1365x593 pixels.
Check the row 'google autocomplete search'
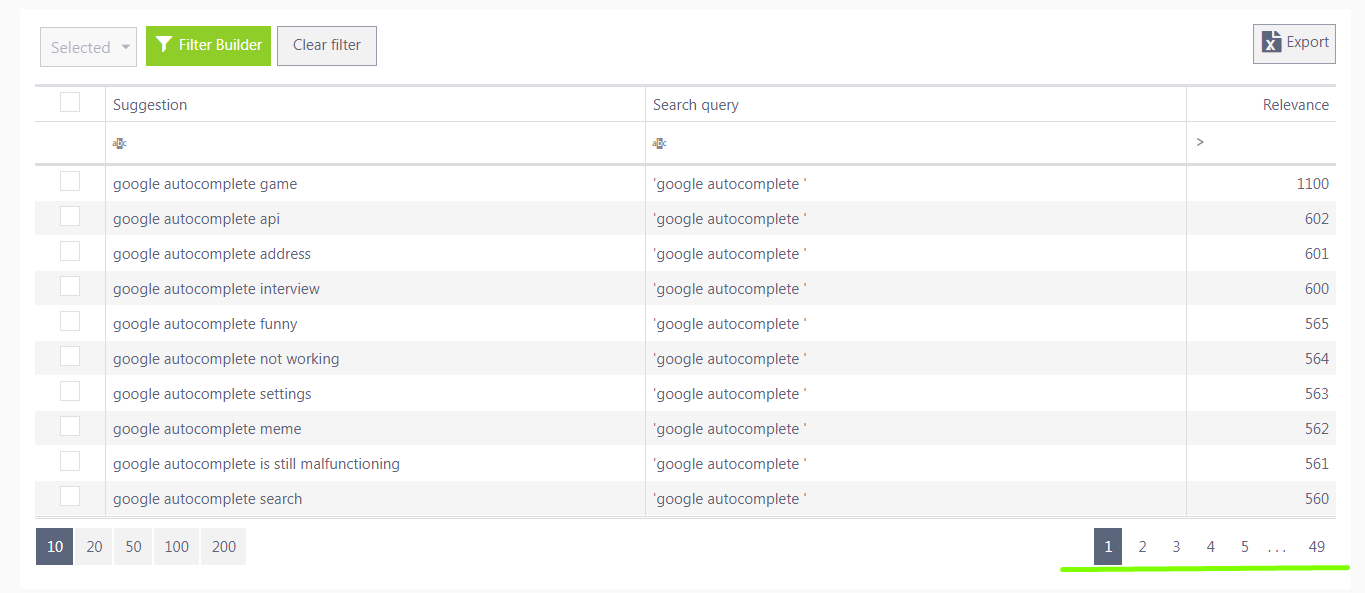[70, 496]
